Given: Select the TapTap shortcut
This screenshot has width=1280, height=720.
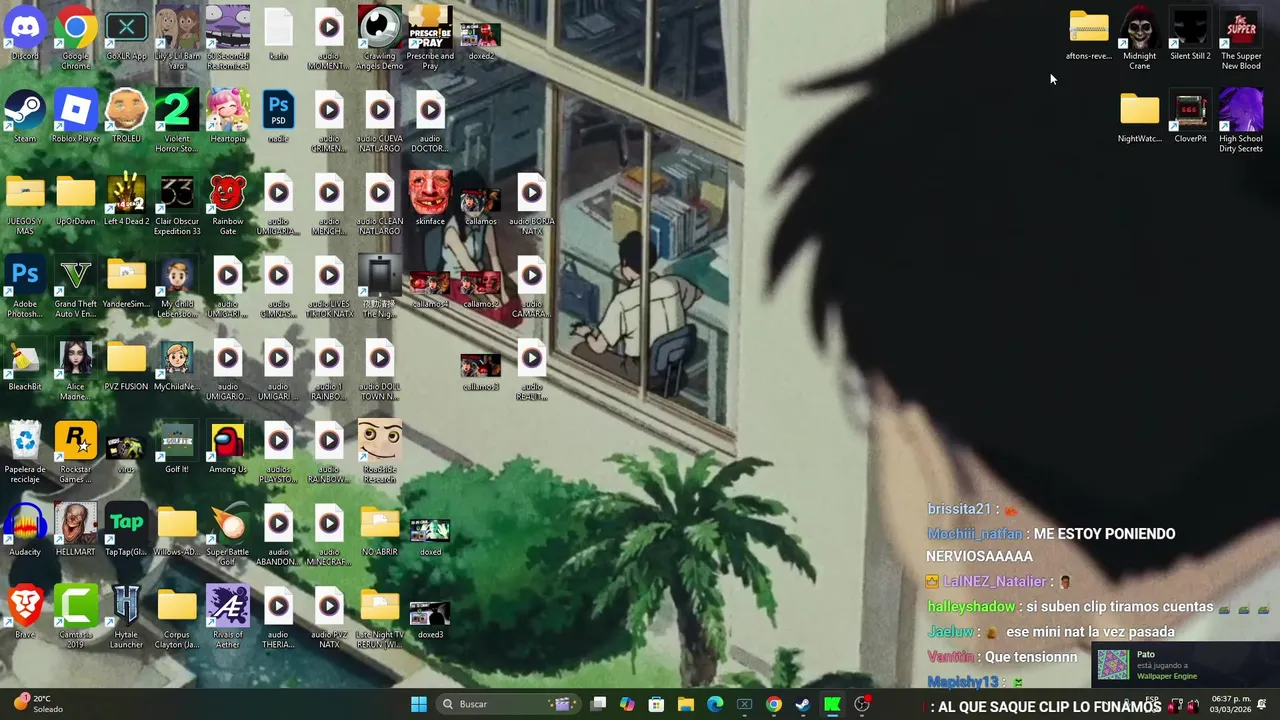Looking at the screenshot, I should (x=126, y=530).
